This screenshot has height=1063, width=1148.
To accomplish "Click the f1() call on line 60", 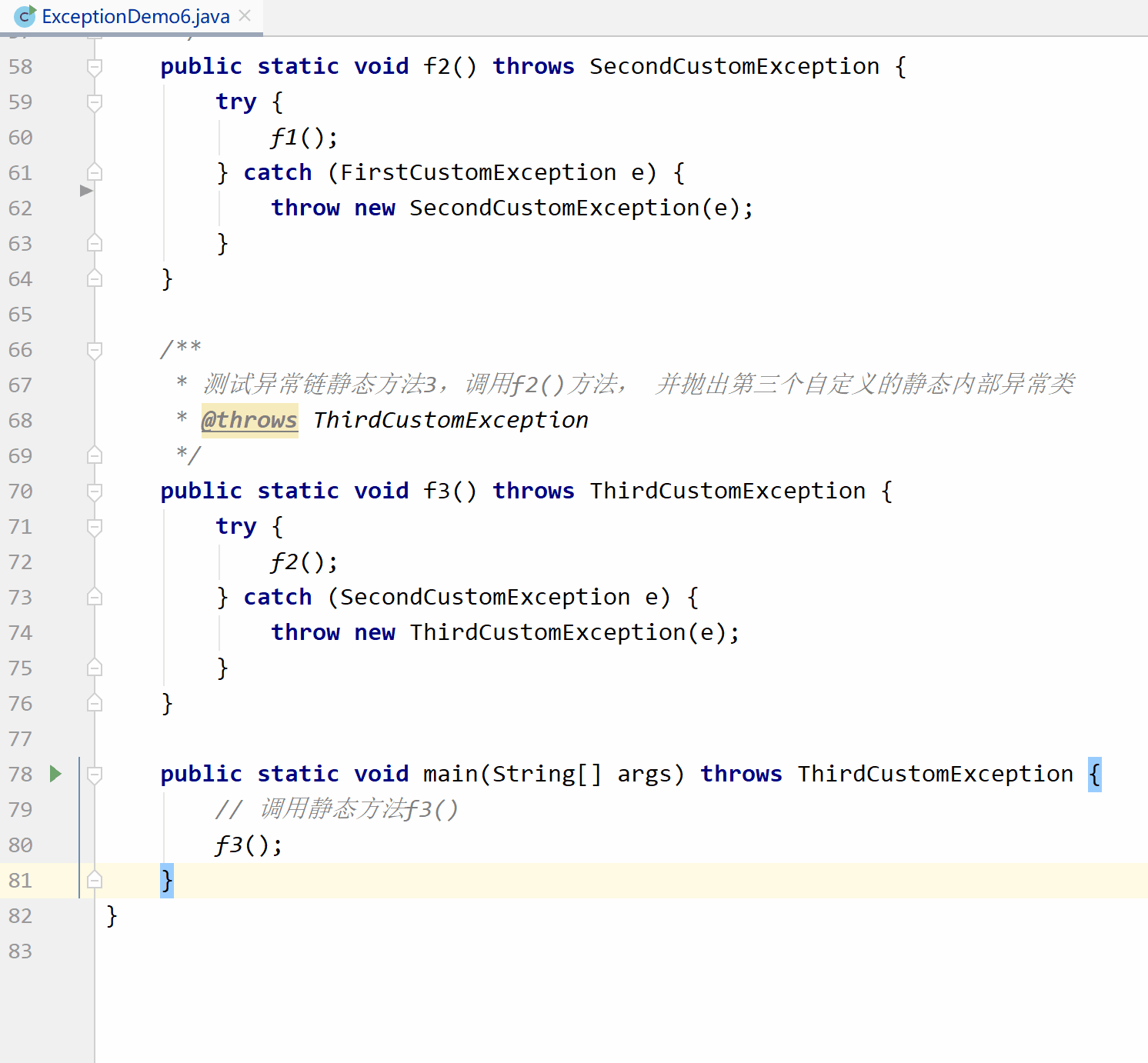I will point(303,138).
